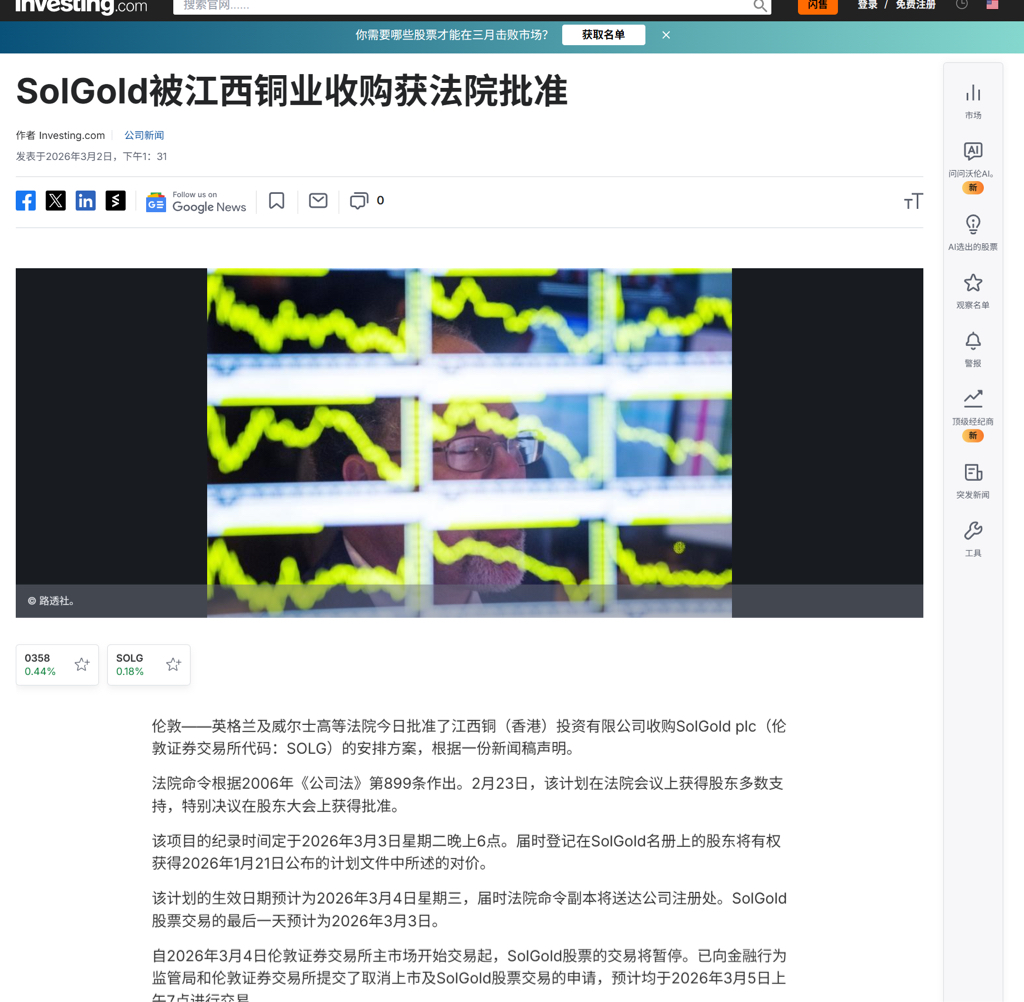Add SOLG to watchlist with star
Screen dimensions: 1024x1002
point(173,664)
